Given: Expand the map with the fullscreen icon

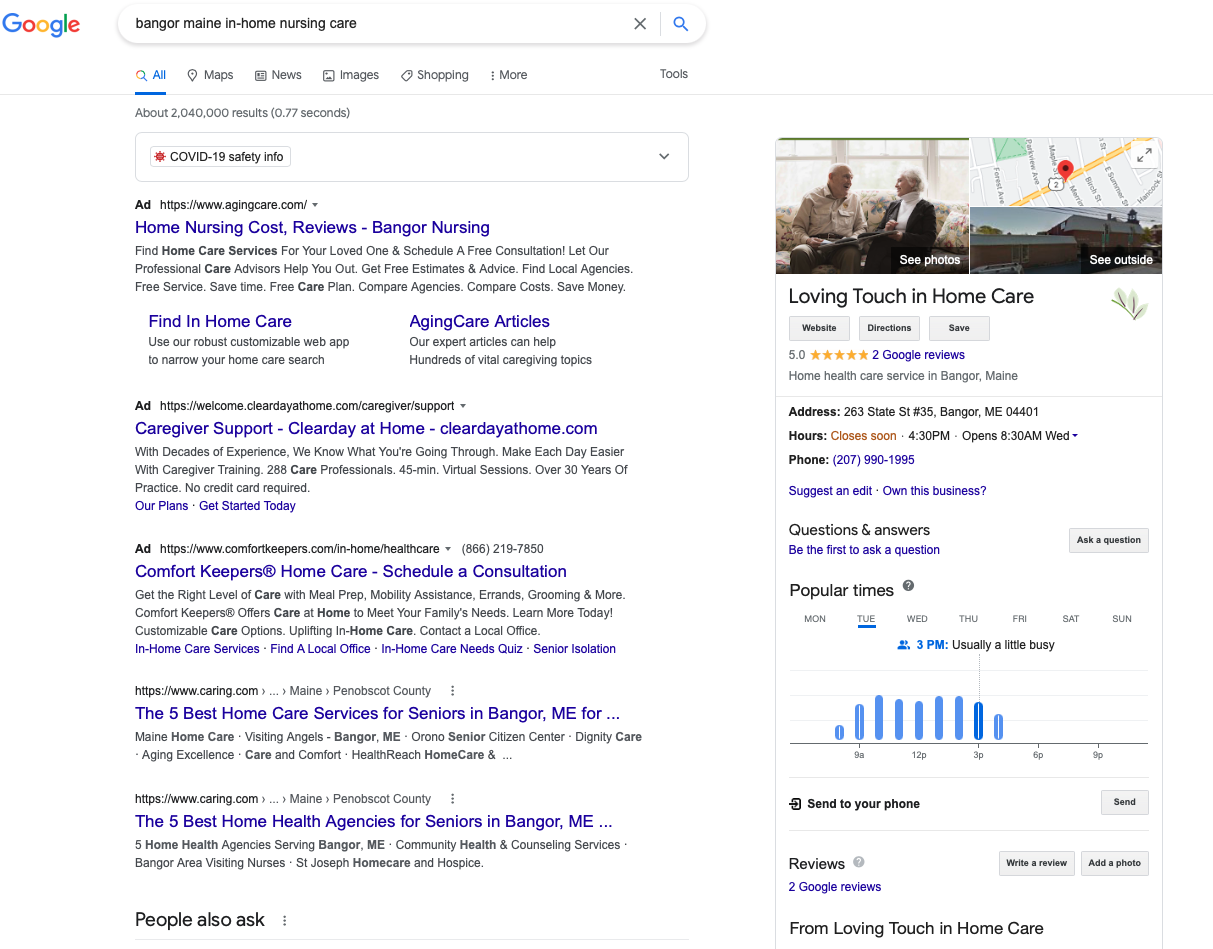Looking at the screenshot, I should point(1144,155).
